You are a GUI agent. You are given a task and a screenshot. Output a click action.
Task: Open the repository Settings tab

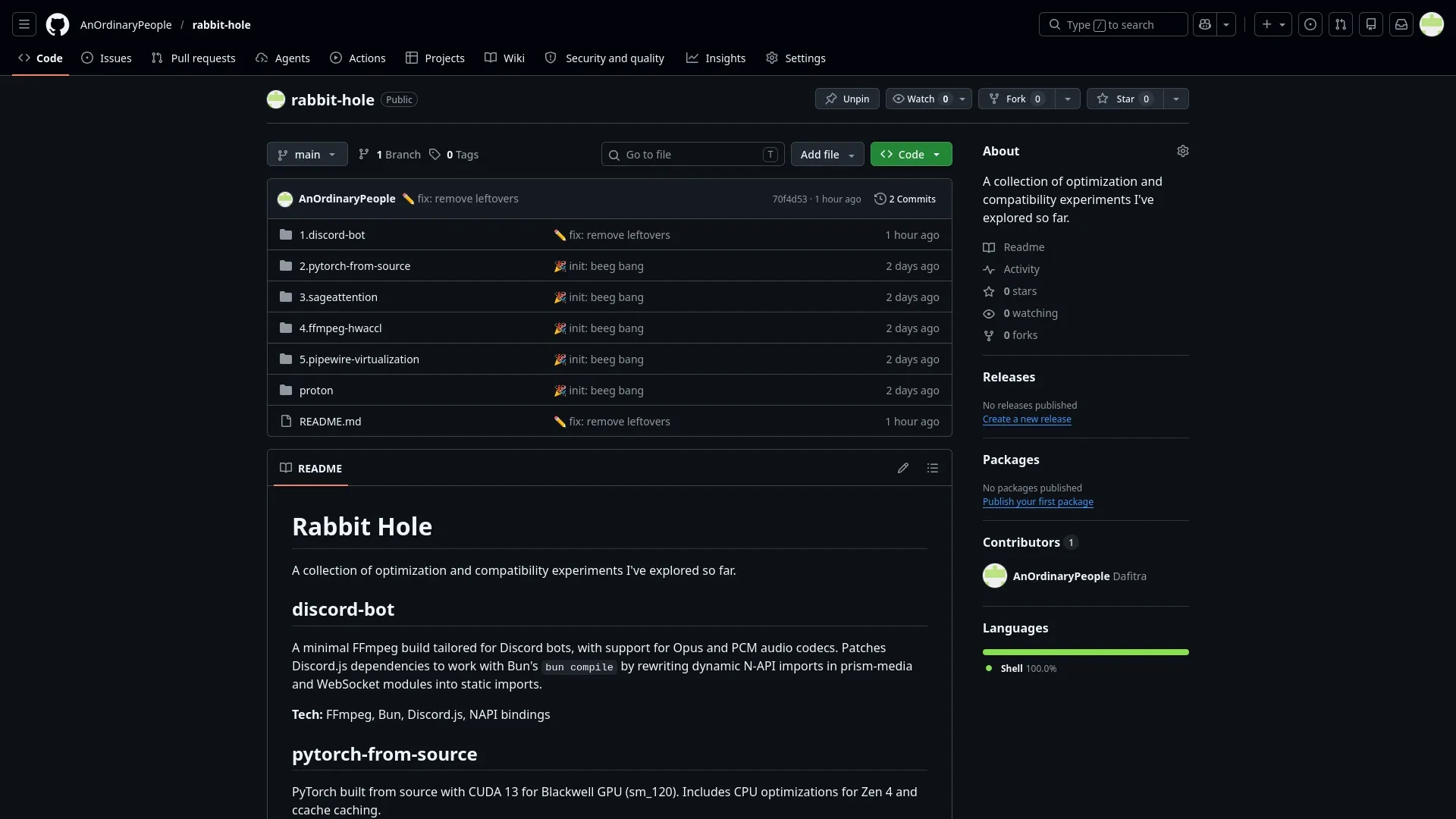click(795, 58)
